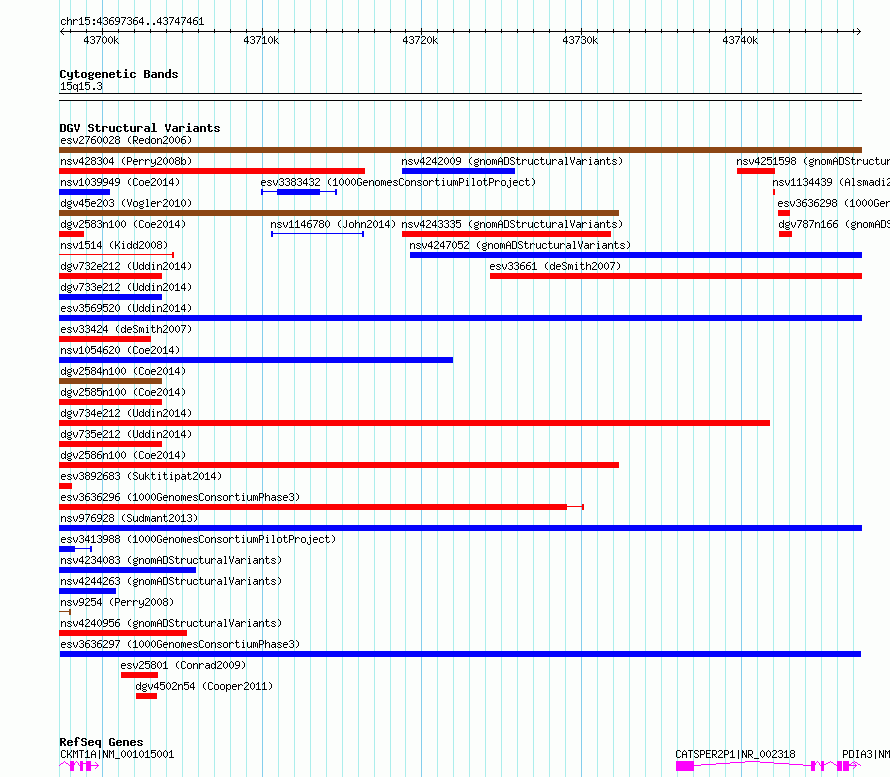Click the RefSeq Genes track title
Viewport: 890px width, 777px height.
tap(101, 742)
